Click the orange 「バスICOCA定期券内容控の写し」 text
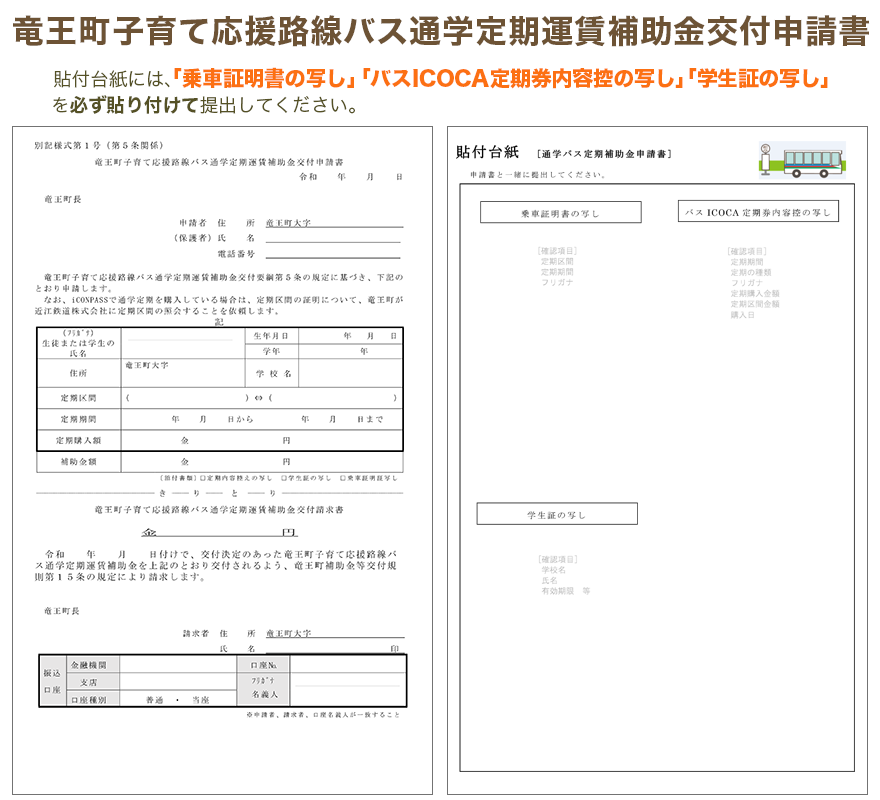The width and height of the screenshot is (880, 800). [x=521, y=79]
